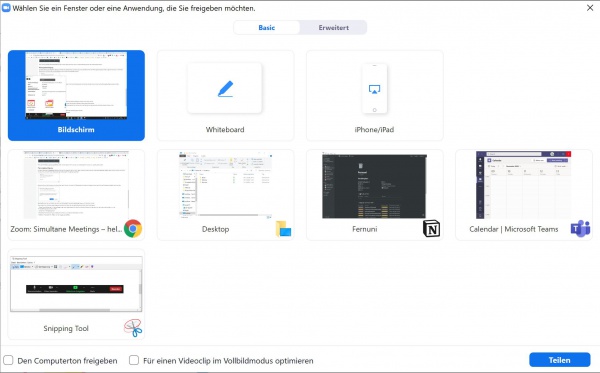Viewport: 600px width, 373px height.
Task: Select the Fernuni window thumbnail
Action: (x=375, y=195)
